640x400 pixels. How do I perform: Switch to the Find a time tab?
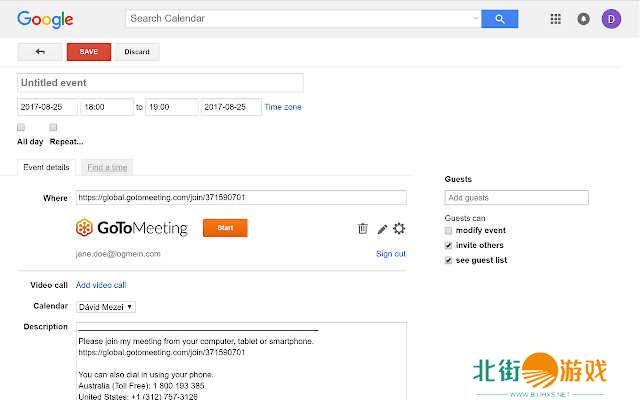pos(106,167)
